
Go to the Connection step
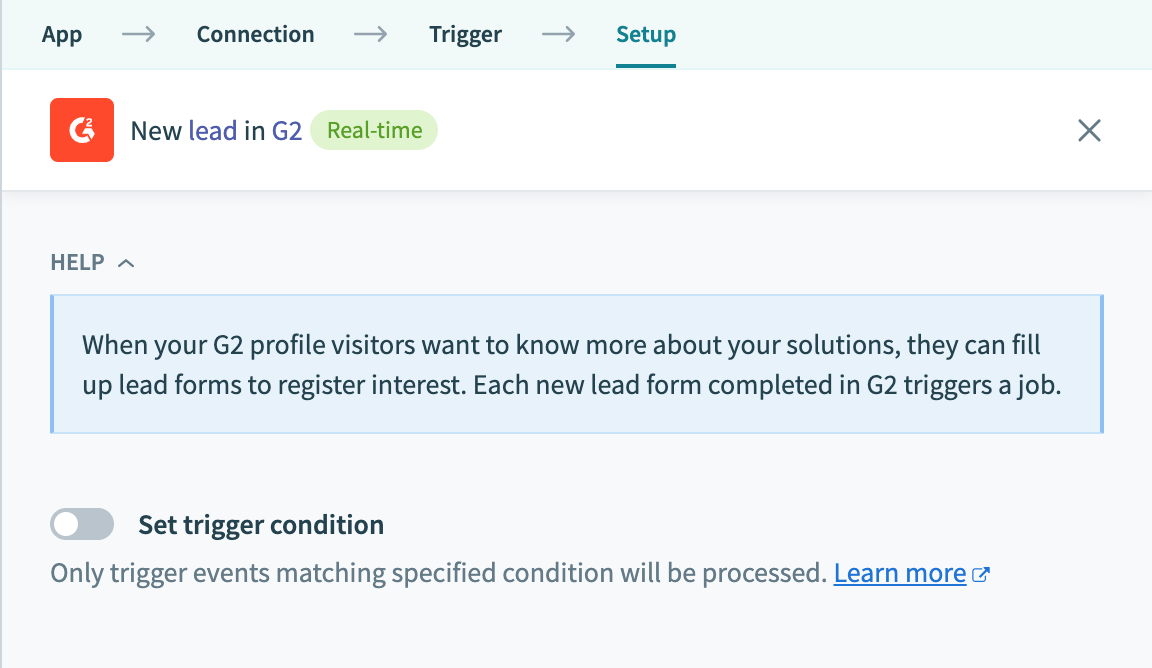(255, 35)
